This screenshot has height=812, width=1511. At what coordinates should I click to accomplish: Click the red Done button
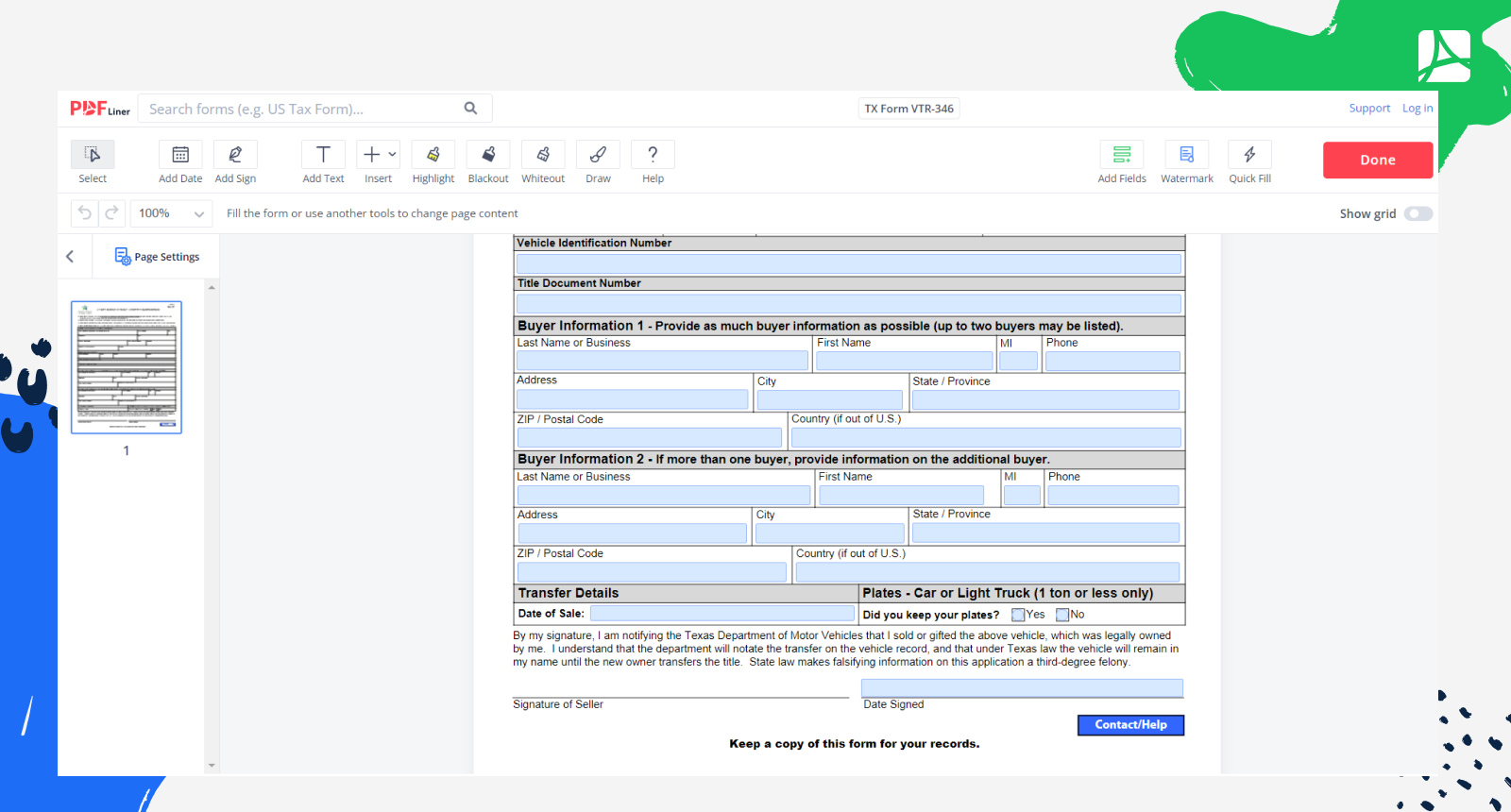[x=1378, y=160]
